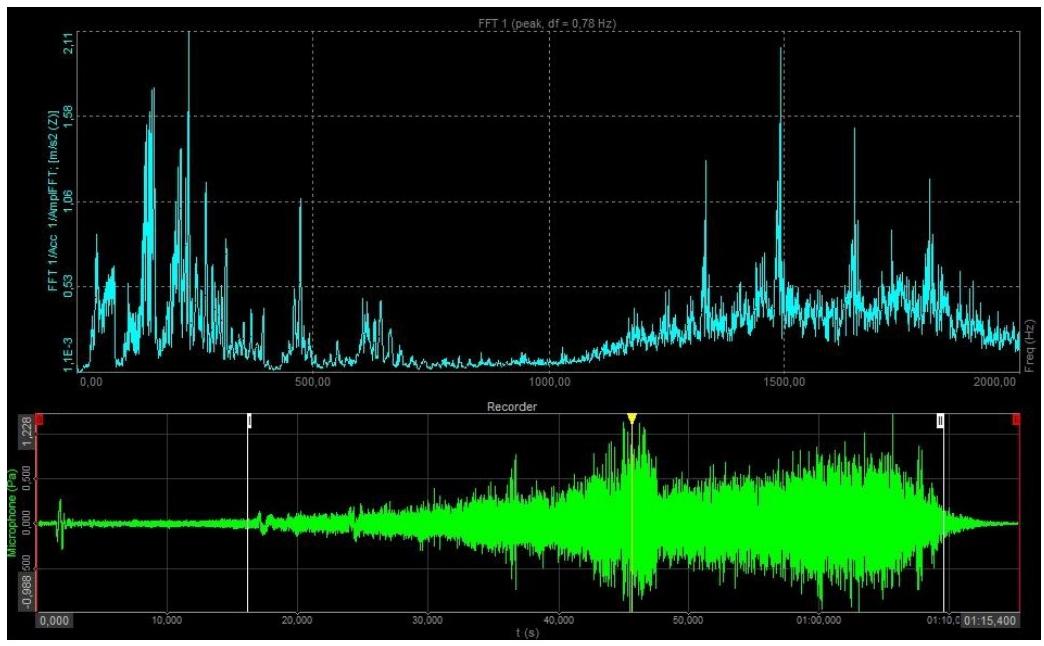Click the FFT 1 graph title
1044x646 pixels.
tap(547, 23)
